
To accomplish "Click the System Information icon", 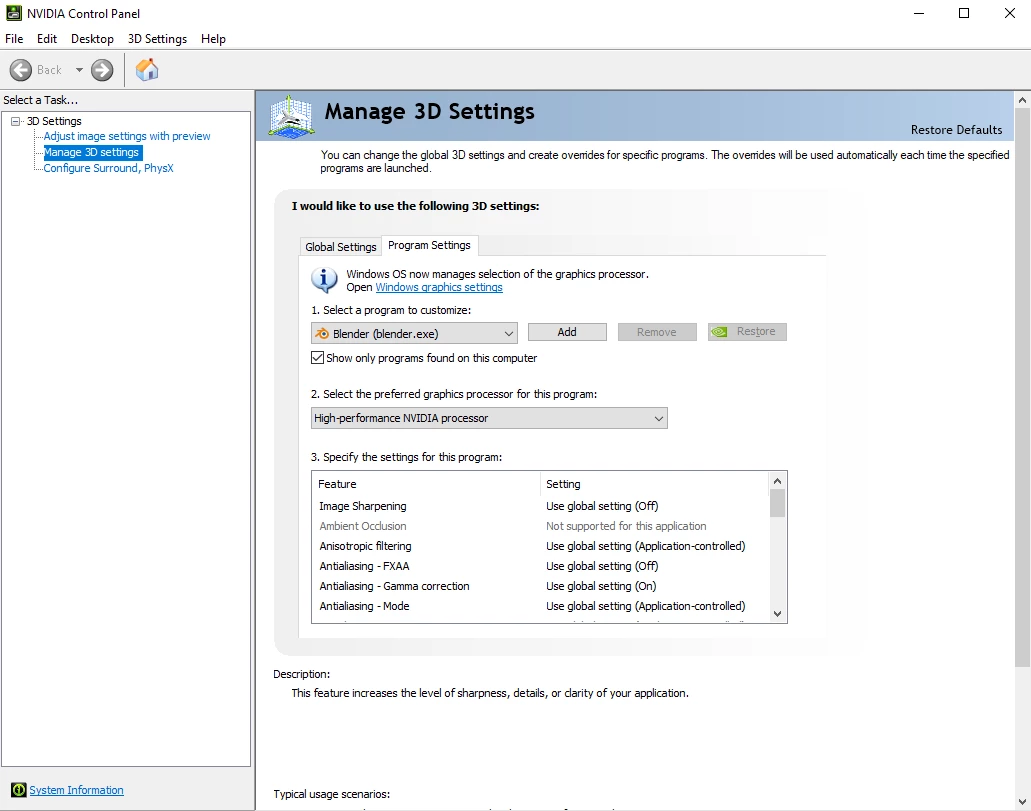I will (18, 790).
